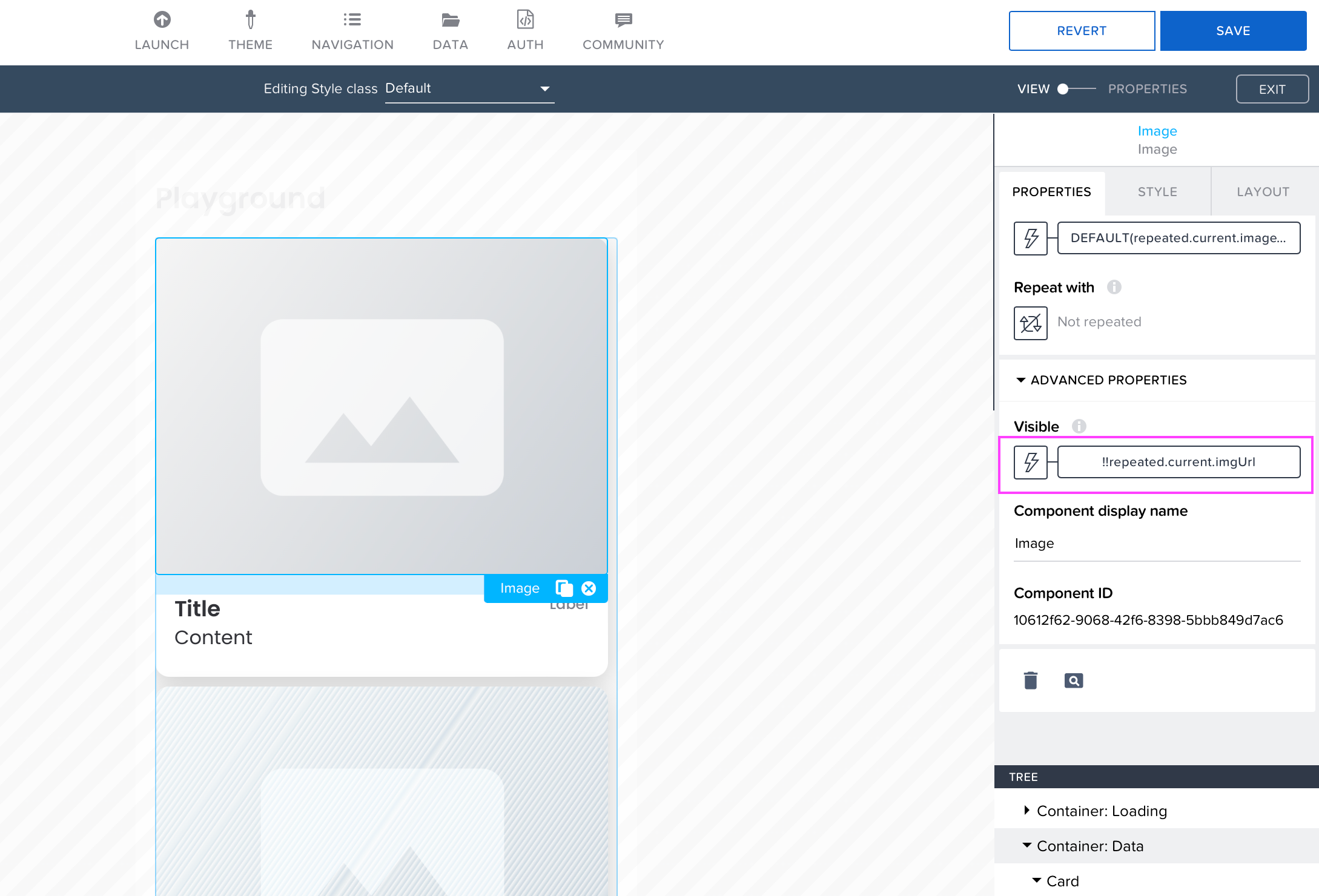Delete the component with the trash icon
This screenshot has height=896, width=1319.
coord(1031,680)
